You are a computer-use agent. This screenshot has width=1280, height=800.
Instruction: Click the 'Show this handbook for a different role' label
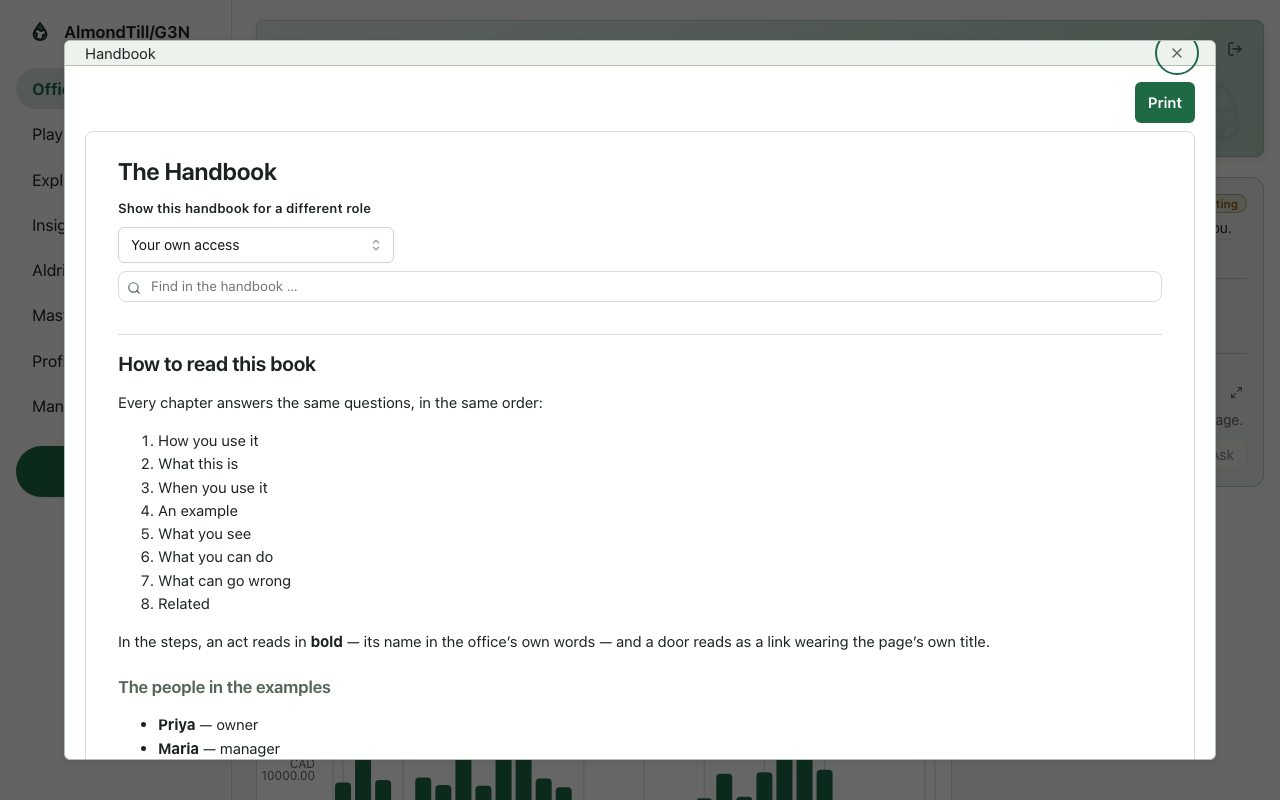coord(244,209)
